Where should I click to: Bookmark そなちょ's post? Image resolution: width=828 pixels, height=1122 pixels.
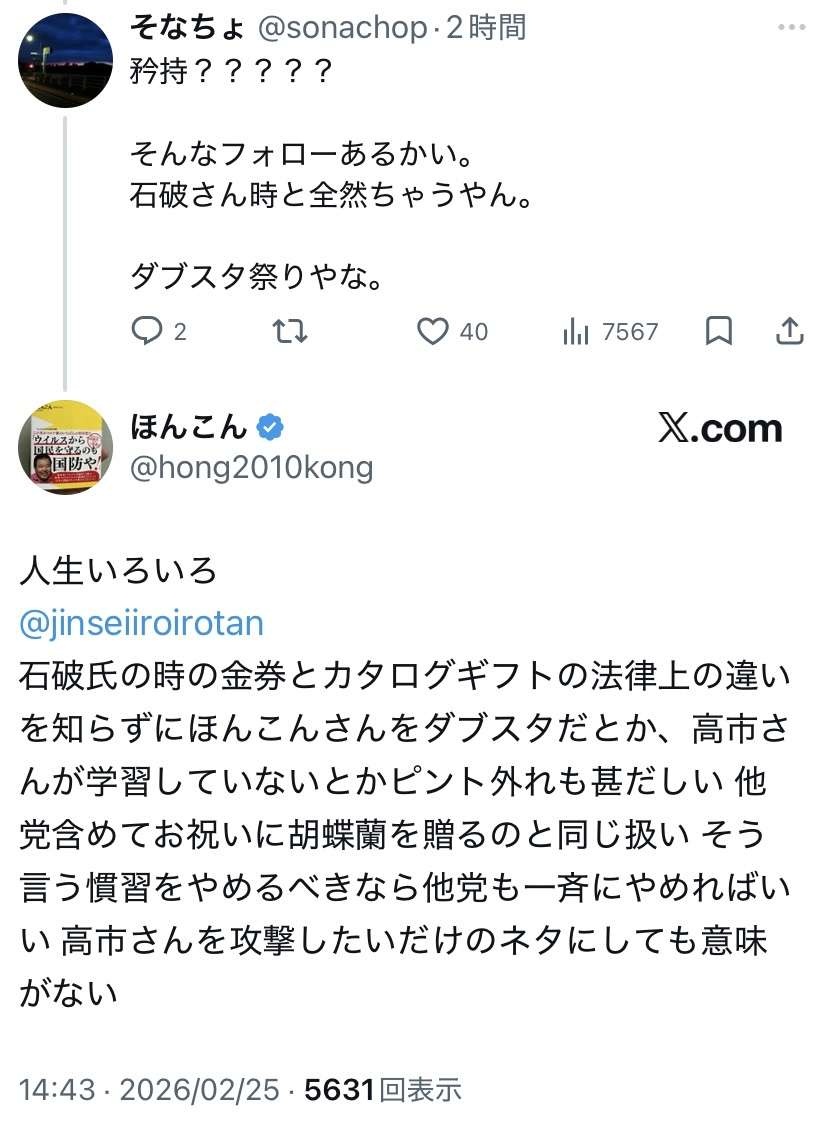(x=718, y=331)
